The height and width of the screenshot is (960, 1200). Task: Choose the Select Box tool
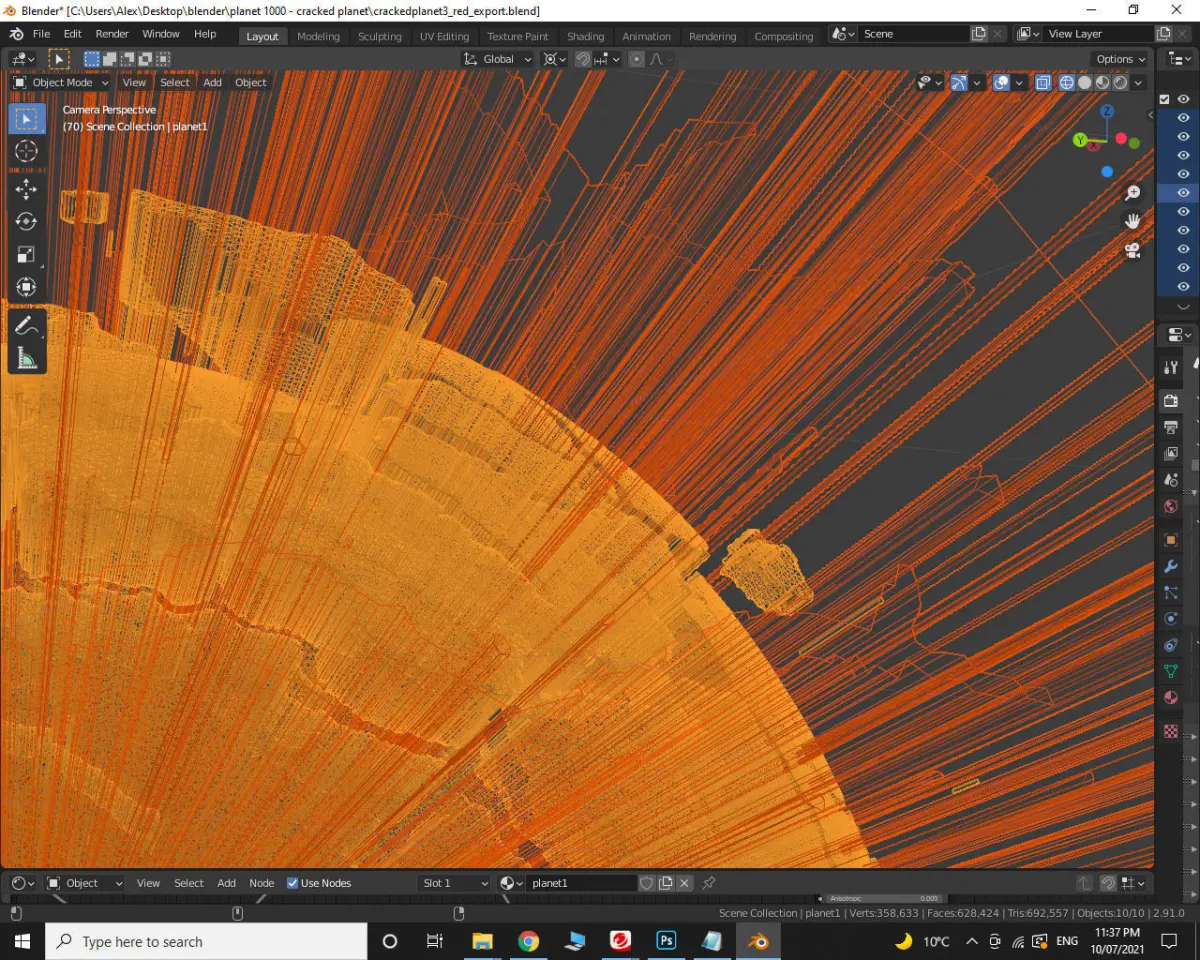(x=27, y=119)
